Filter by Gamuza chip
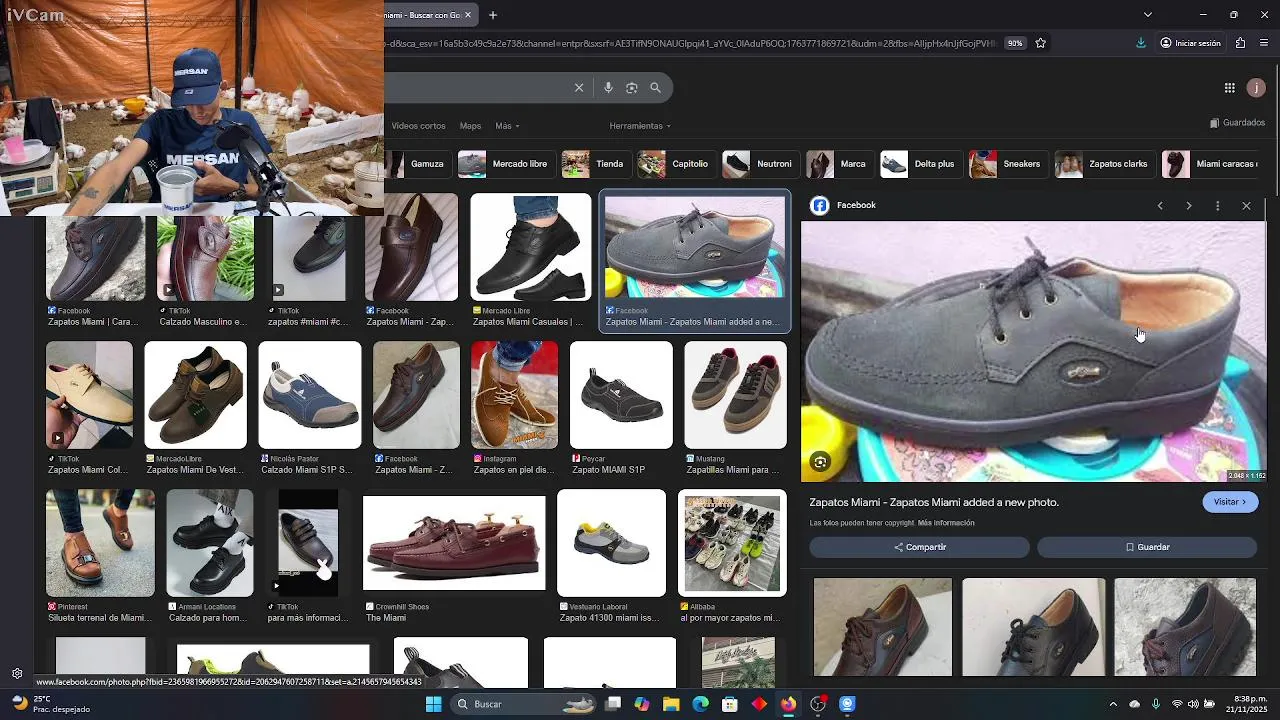This screenshot has height=720, width=1280. point(419,164)
